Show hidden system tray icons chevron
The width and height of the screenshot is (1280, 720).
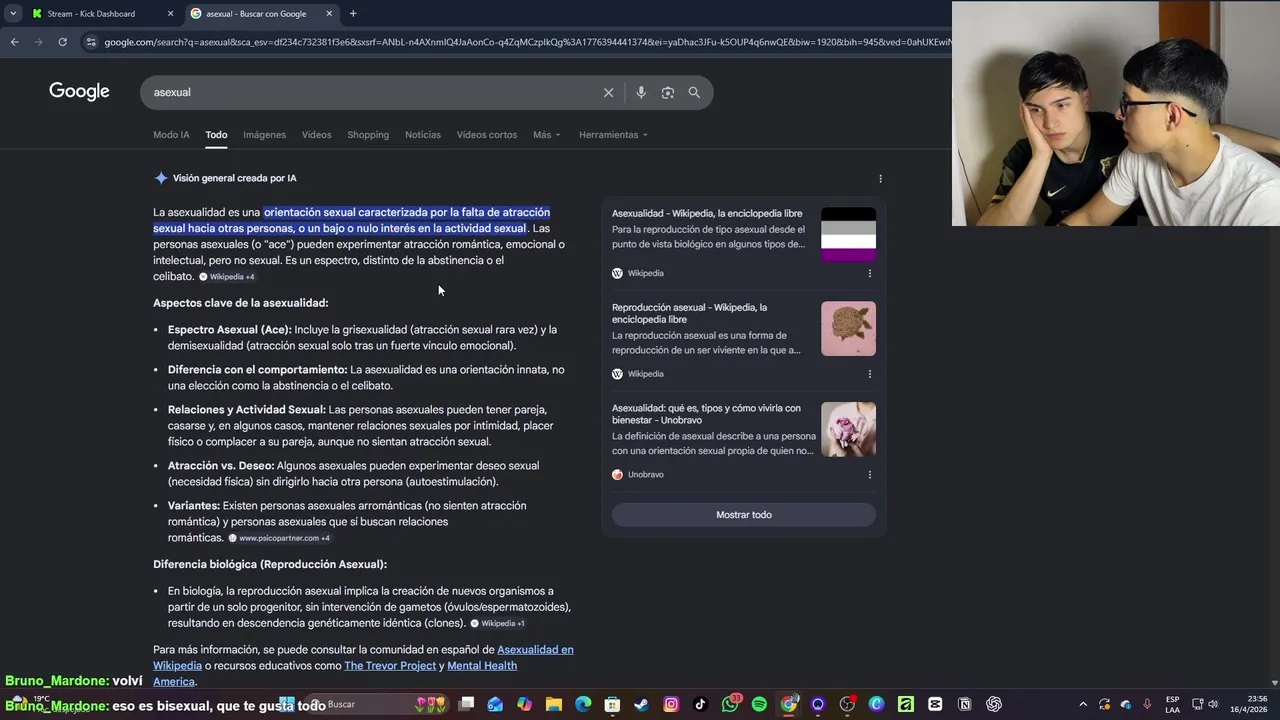point(1083,704)
